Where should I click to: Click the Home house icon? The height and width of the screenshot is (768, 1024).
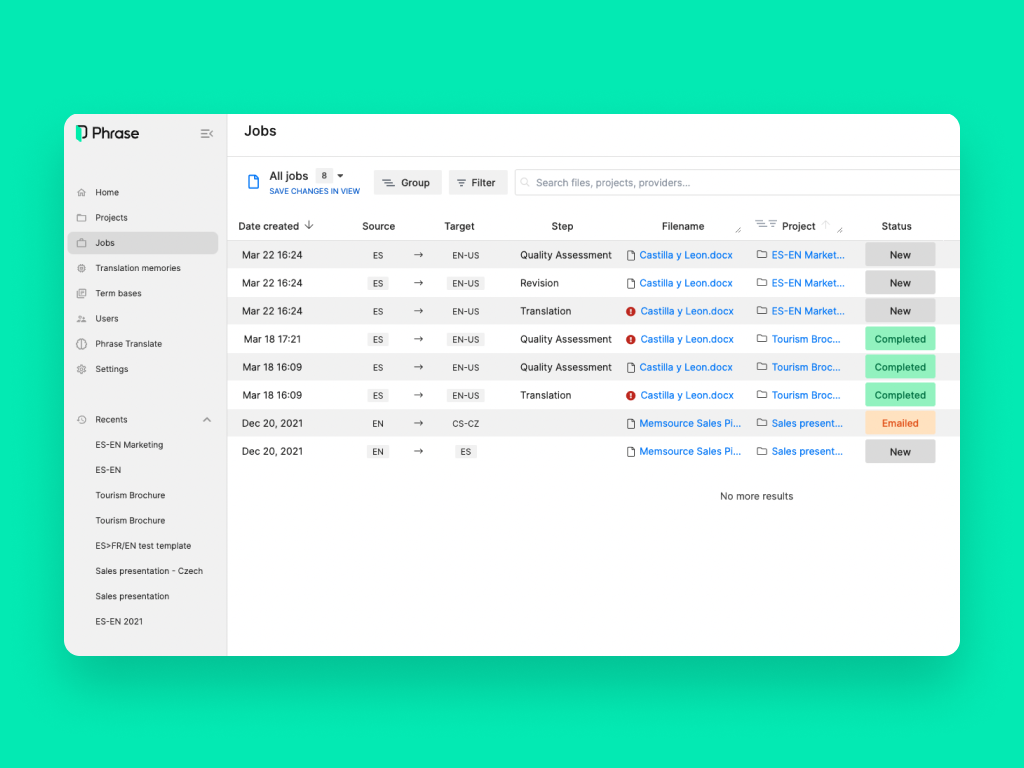tap(82, 193)
